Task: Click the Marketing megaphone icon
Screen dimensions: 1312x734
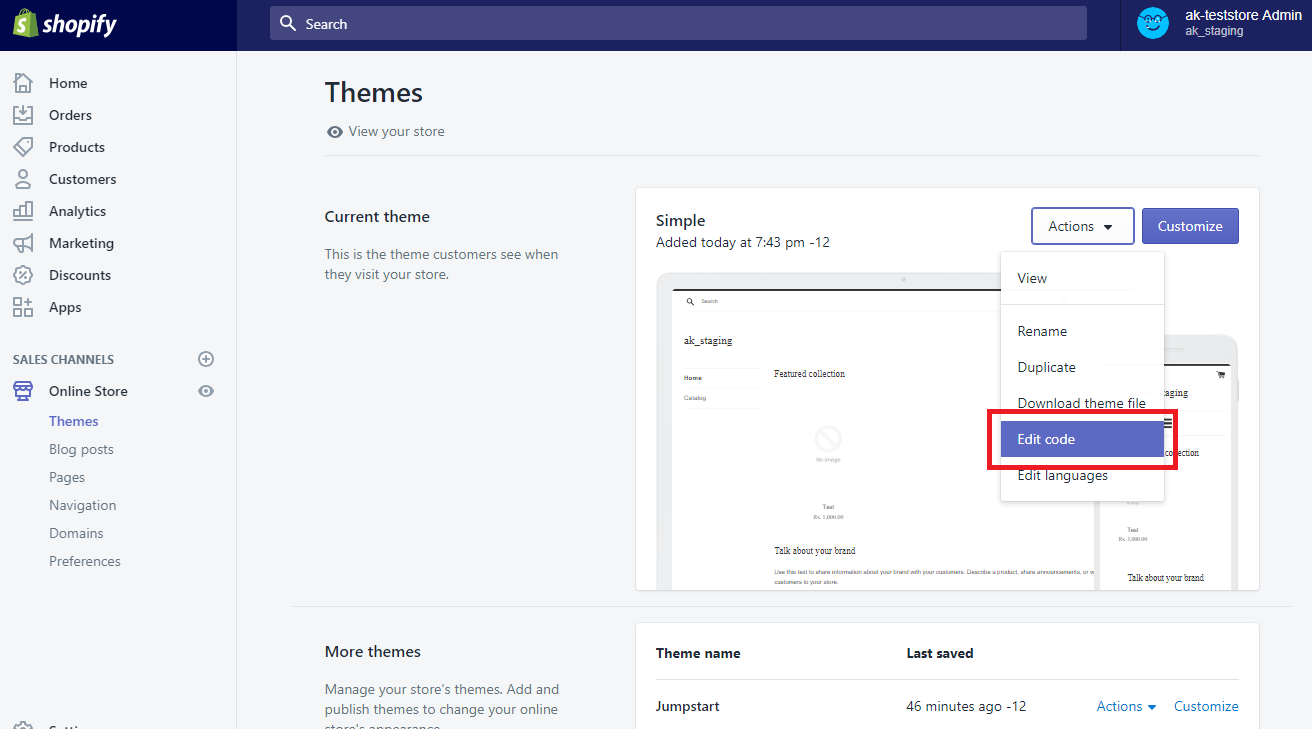Action: 23,243
